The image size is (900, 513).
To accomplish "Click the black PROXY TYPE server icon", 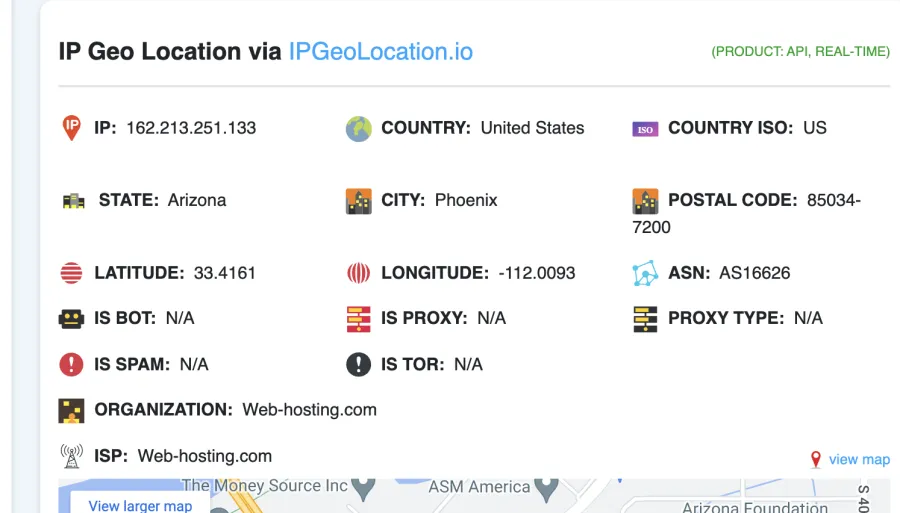I will pos(645,319).
